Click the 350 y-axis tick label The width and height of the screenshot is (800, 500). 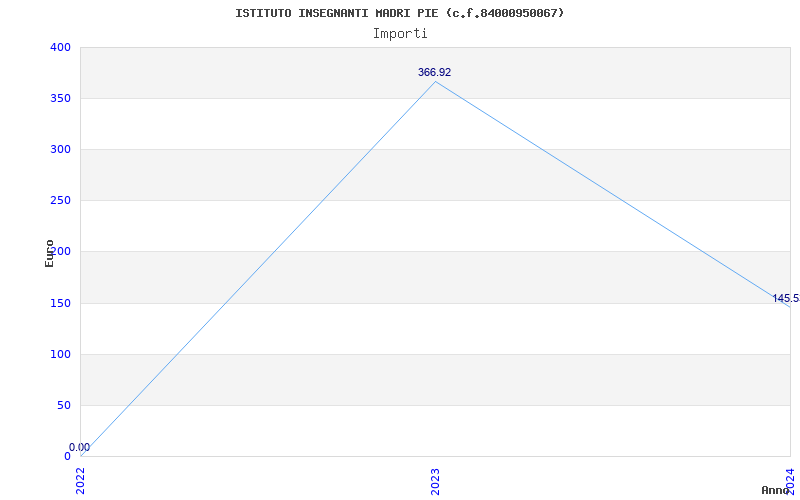tap(60, 98)
